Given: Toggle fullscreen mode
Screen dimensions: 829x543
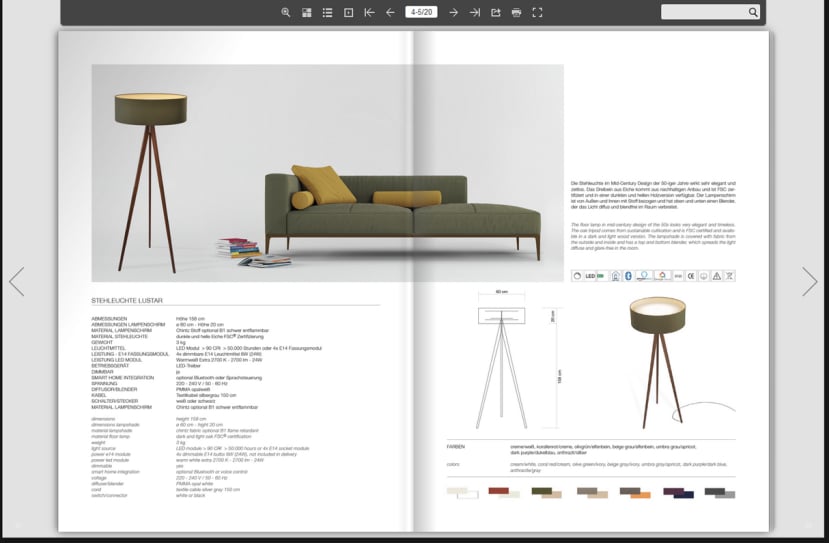Looking at the screenshot, I should (537, 13).
